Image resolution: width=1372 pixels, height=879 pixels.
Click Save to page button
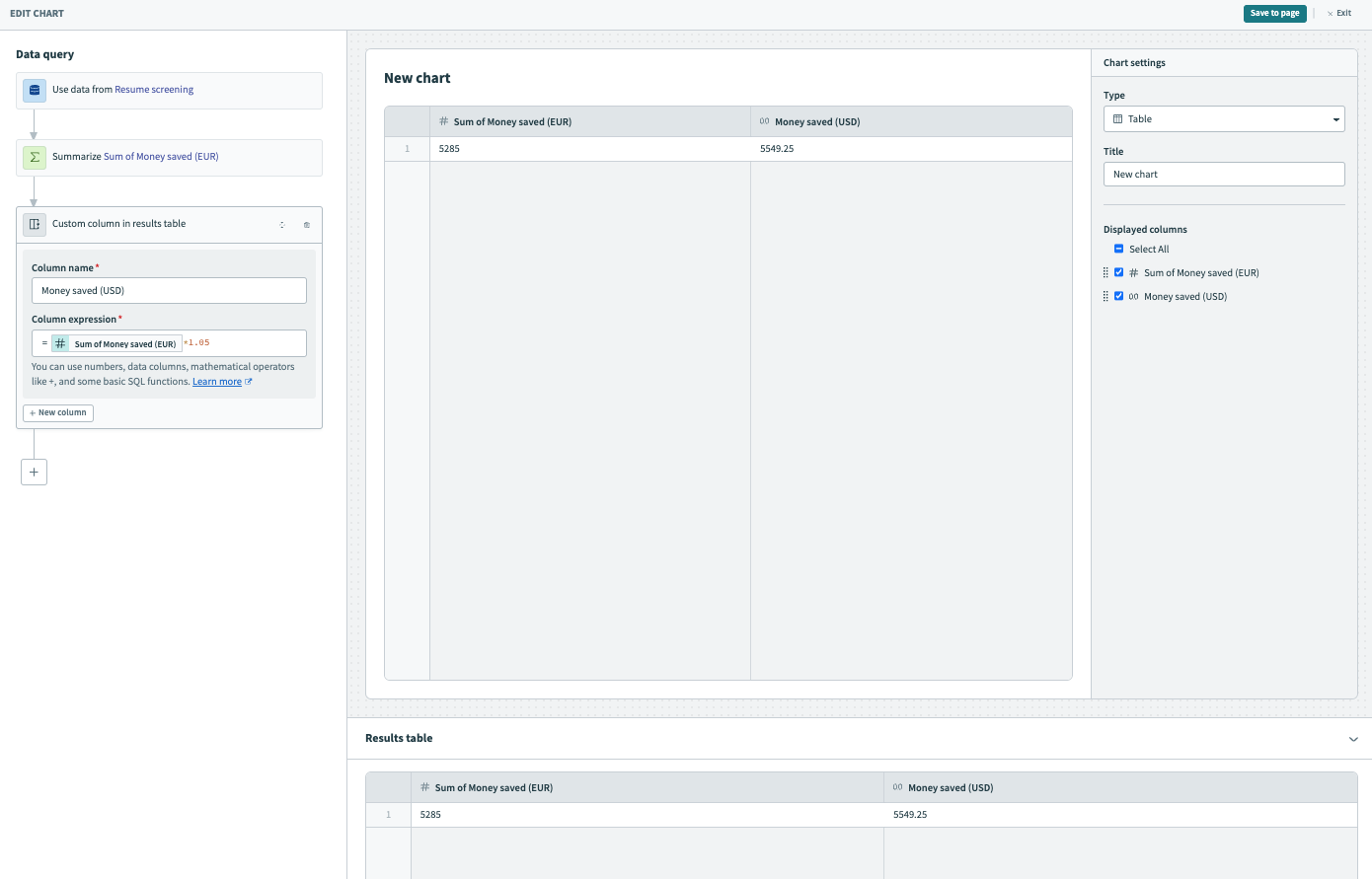point(1274,13)
